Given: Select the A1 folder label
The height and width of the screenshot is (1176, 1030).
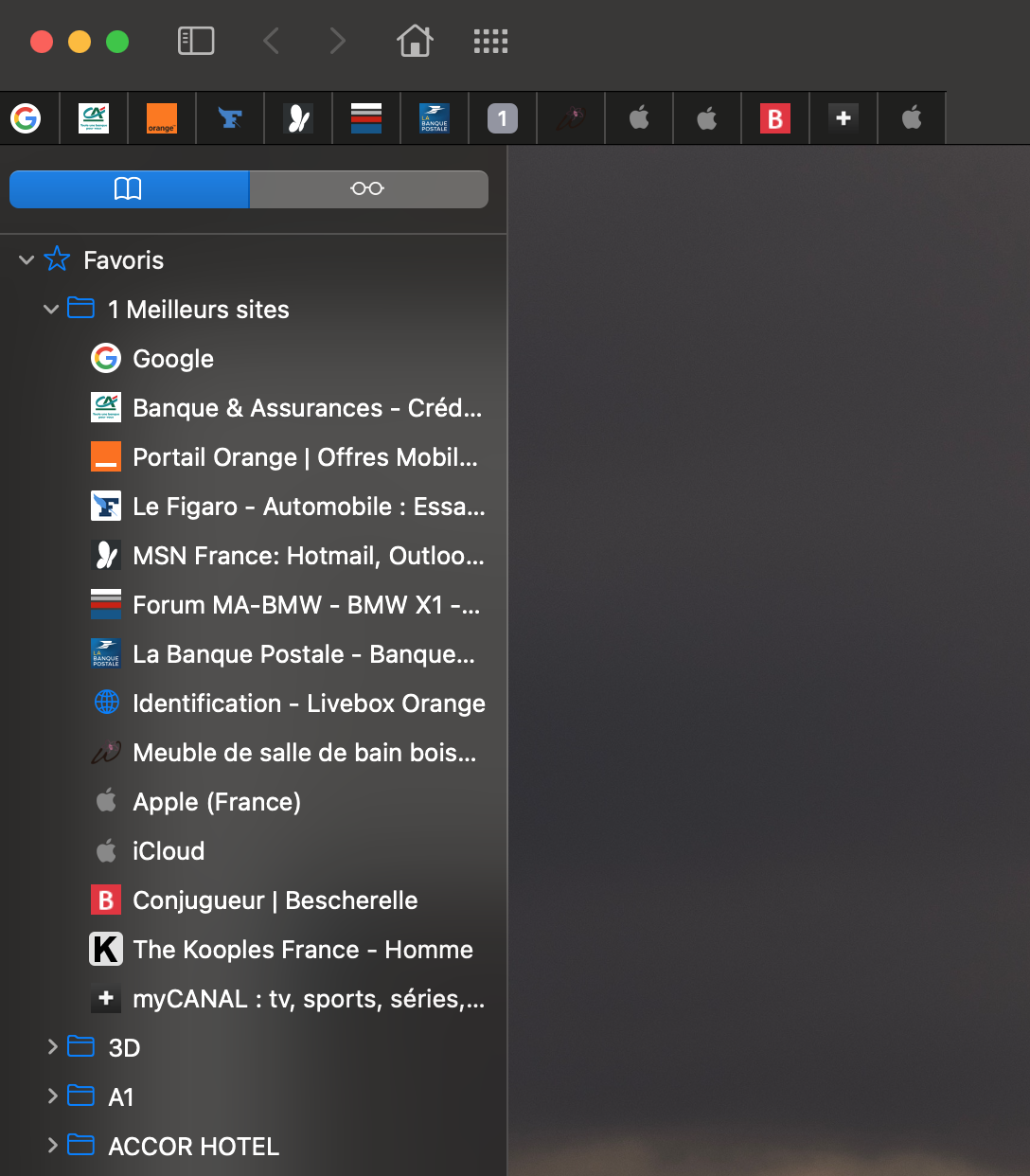Looking at the screenshot, I should click(x=121, y=1097).
